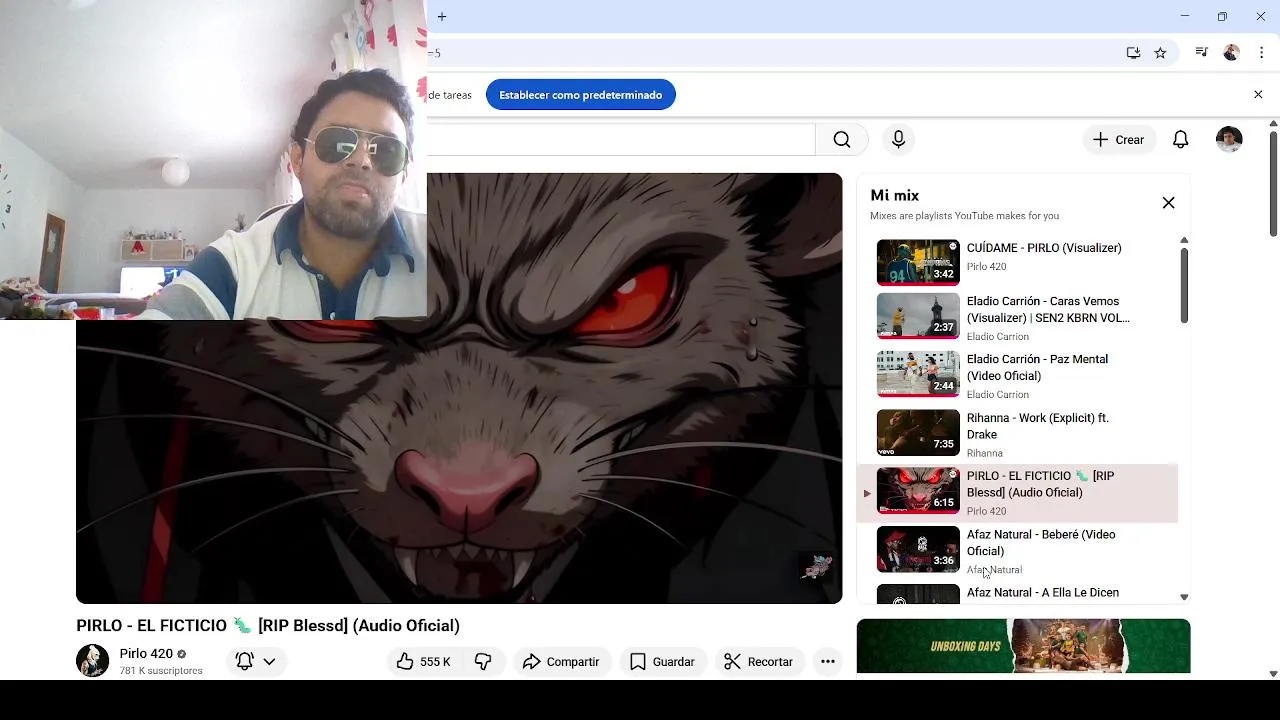Click the channel watermark on the video
Viewport: 1280px width, 720px height.
click(816, 567)
